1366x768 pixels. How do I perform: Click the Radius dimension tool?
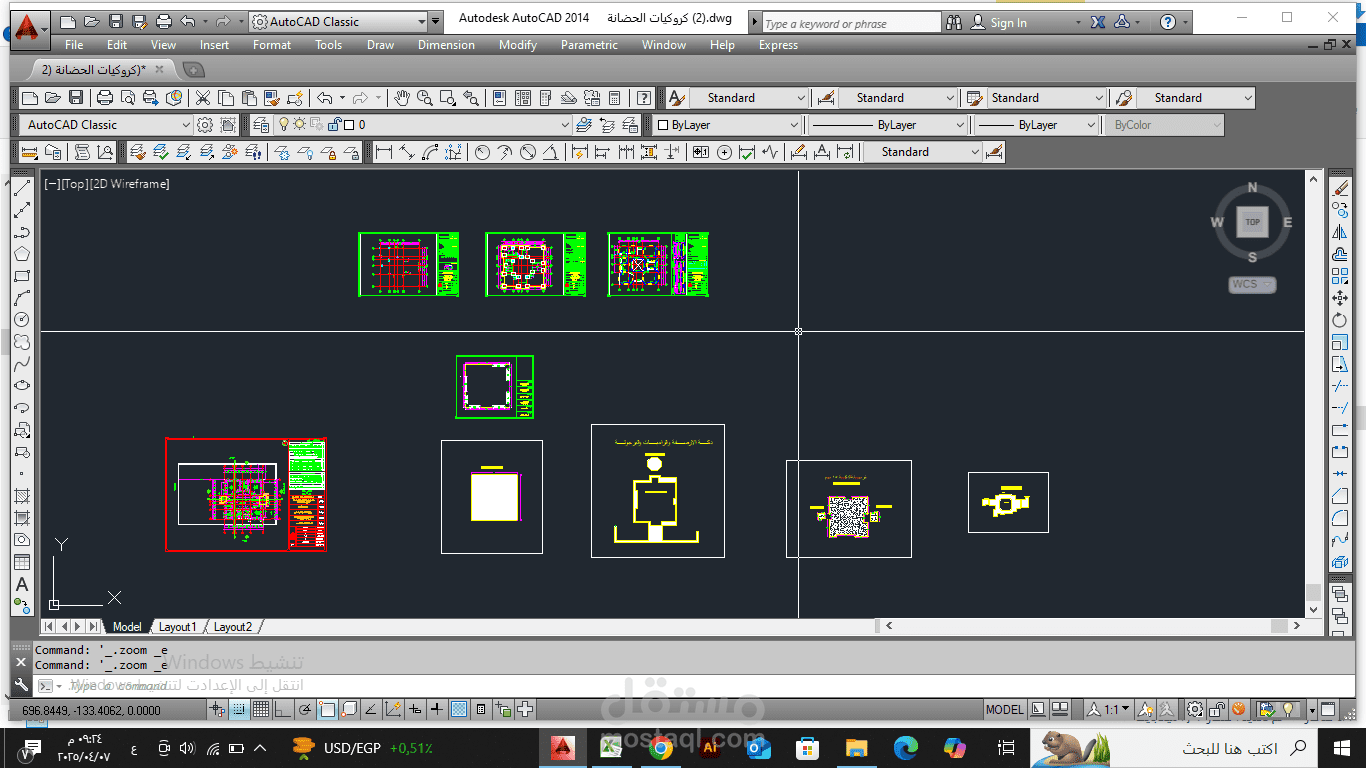coord(481,152)
